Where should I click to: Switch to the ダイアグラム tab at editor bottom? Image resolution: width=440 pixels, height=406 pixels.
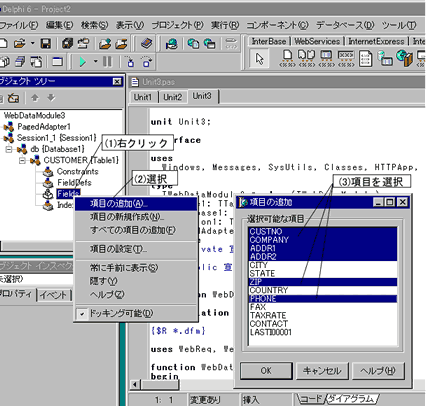(351, 399)
